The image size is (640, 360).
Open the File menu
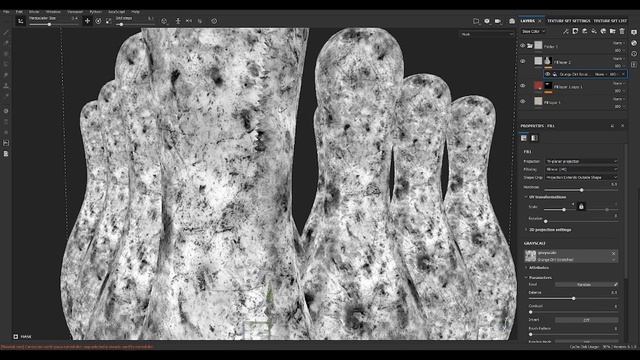click(x=6, y=12)
